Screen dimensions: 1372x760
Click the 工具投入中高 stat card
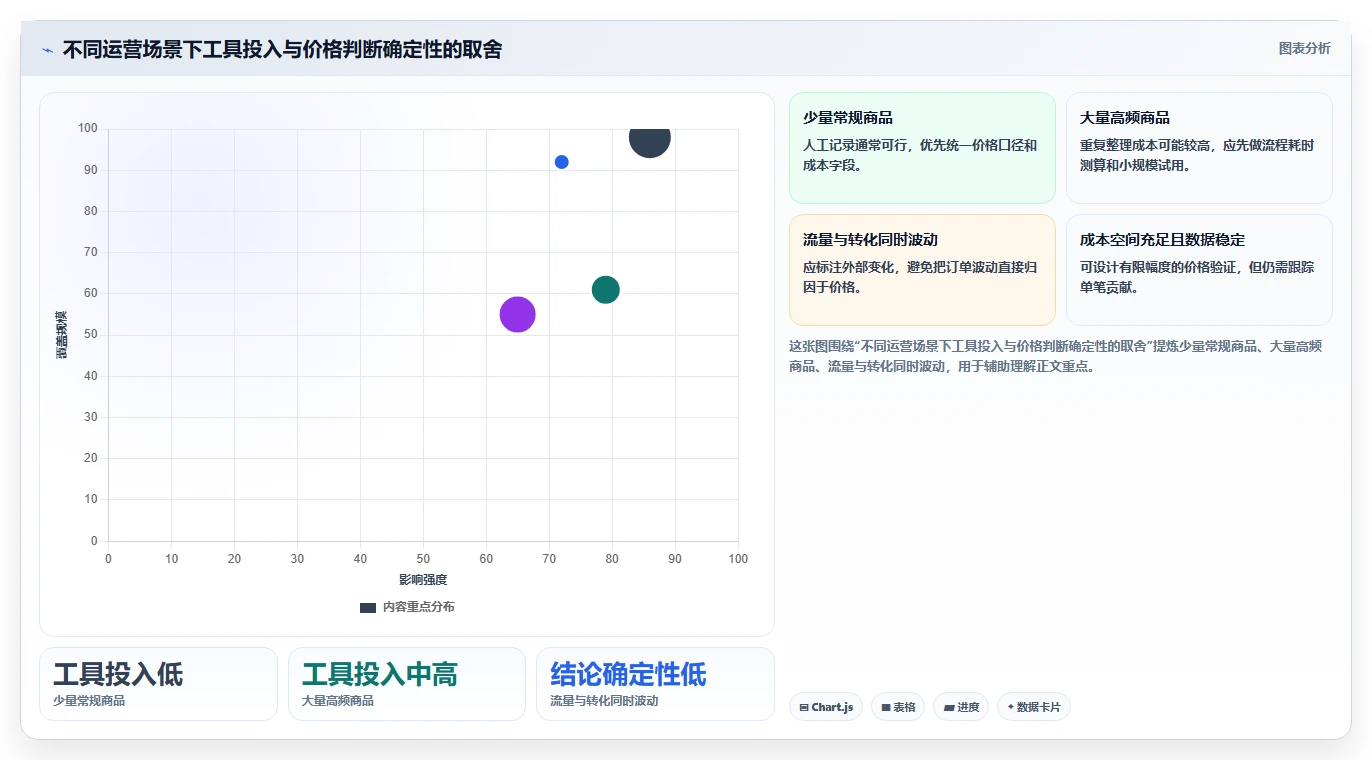click(x=407, y=684)
